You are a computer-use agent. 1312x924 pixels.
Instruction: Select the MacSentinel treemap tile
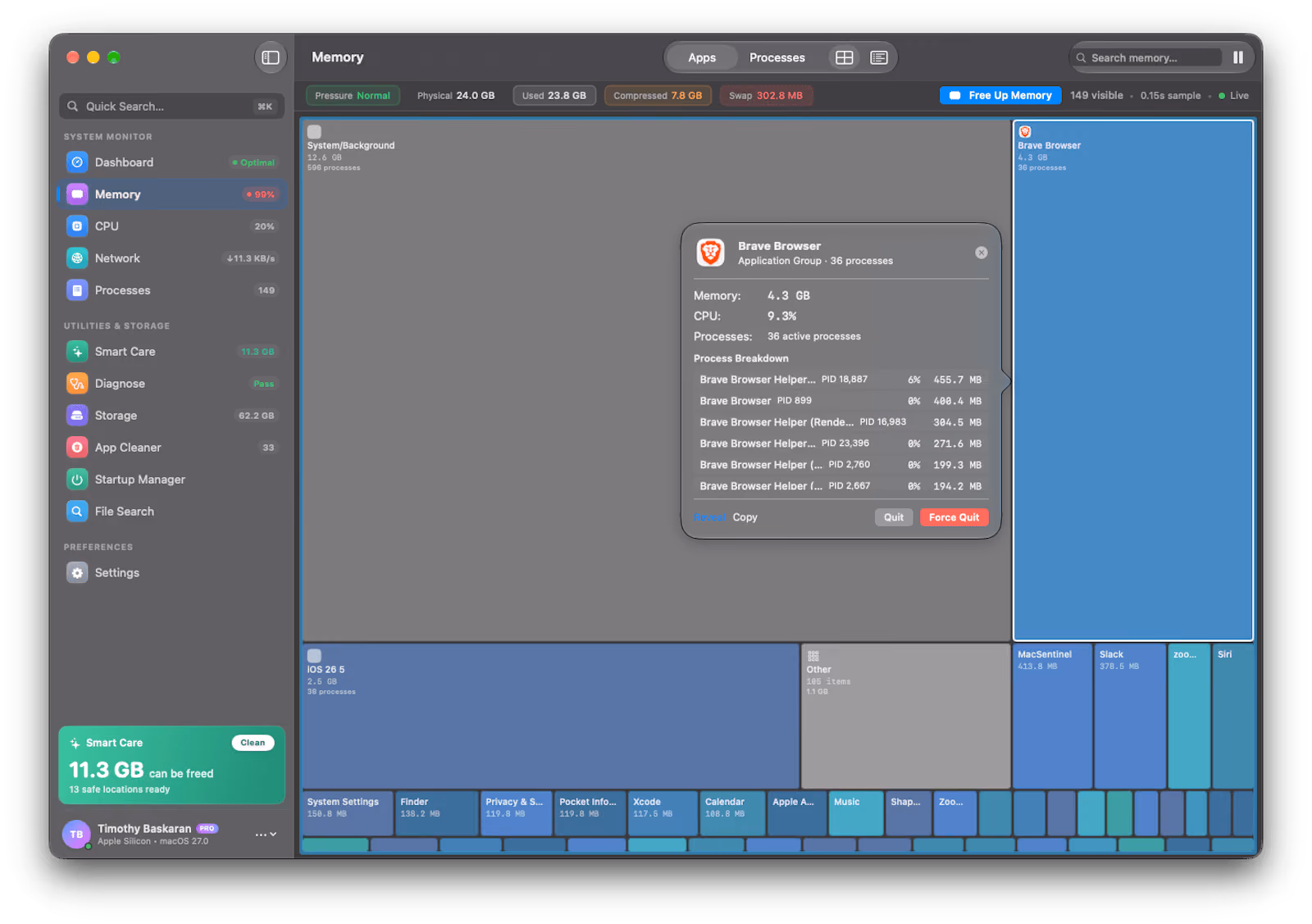1052,716
